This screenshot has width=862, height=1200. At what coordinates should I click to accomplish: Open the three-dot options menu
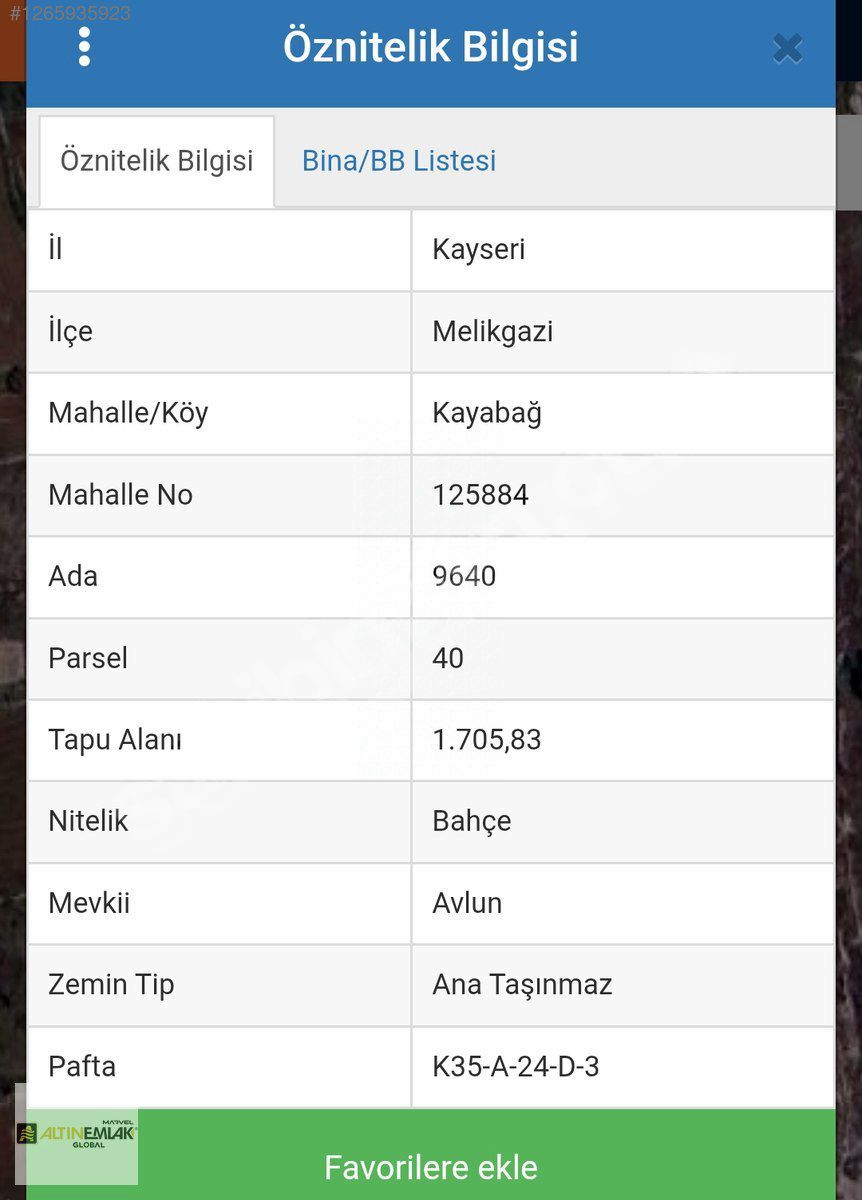point(84,47)
